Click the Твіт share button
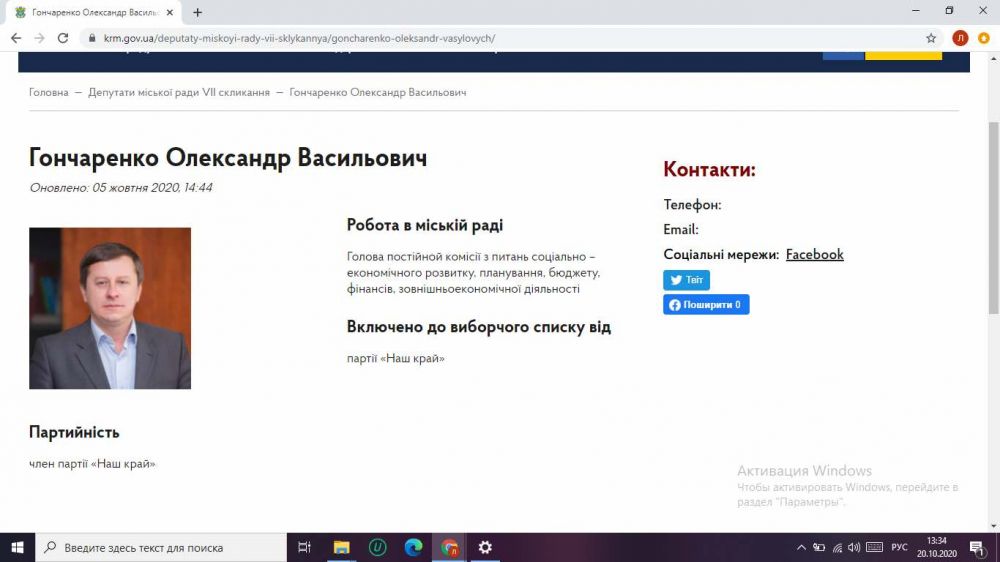This screenshot has height=562, width=1000. (x=686, y=280)
